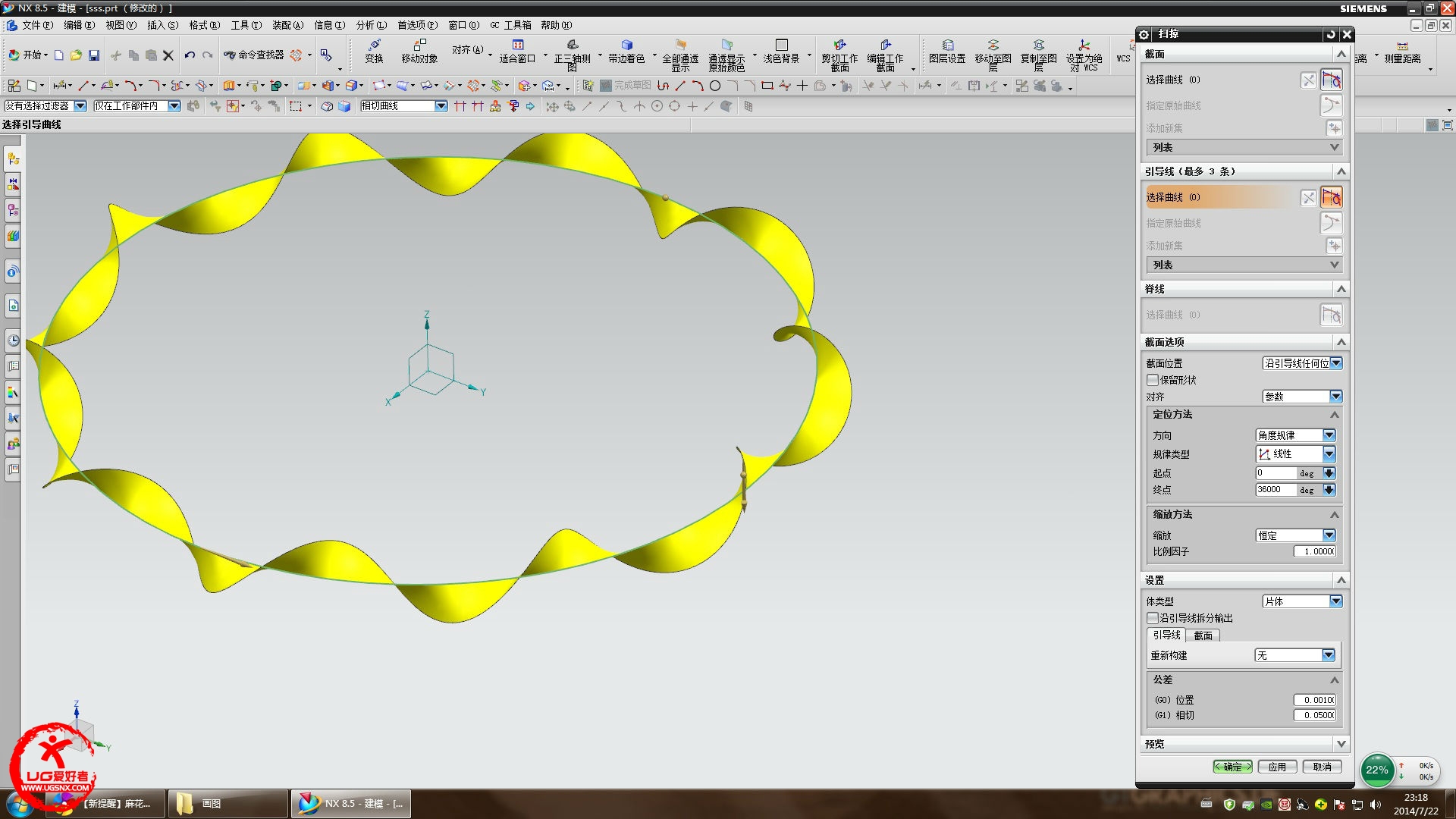1456x819 pixels.
Task: Click 适合窗口 fit view icon
Action: click(517, 52)
